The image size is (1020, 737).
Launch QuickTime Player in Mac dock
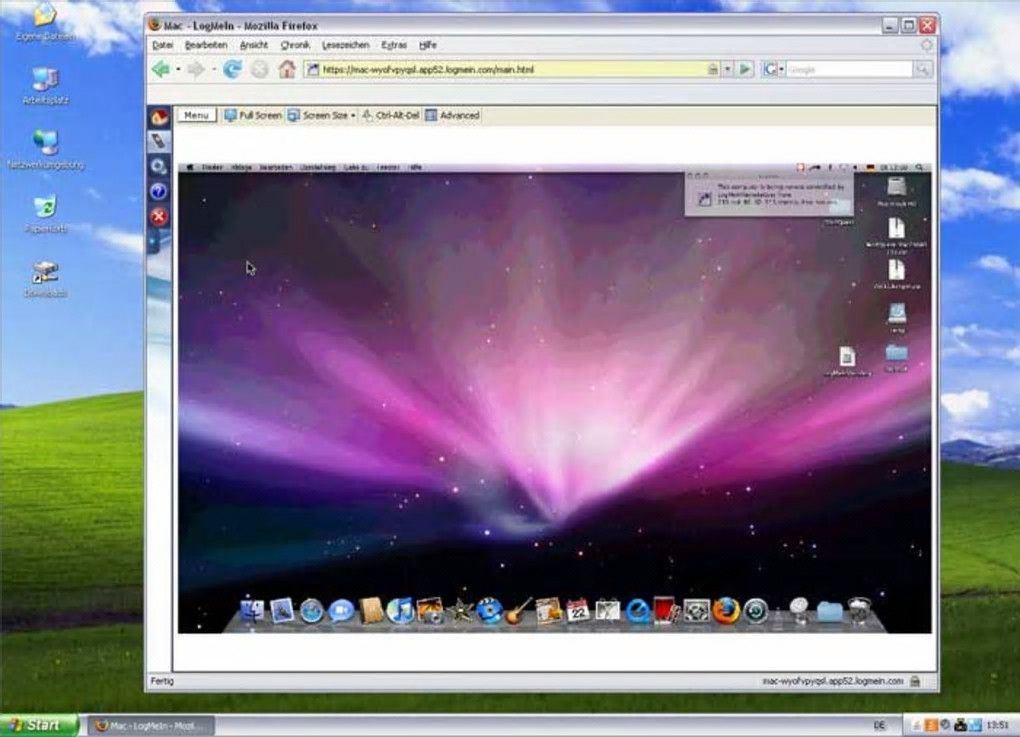click(638, 611)
